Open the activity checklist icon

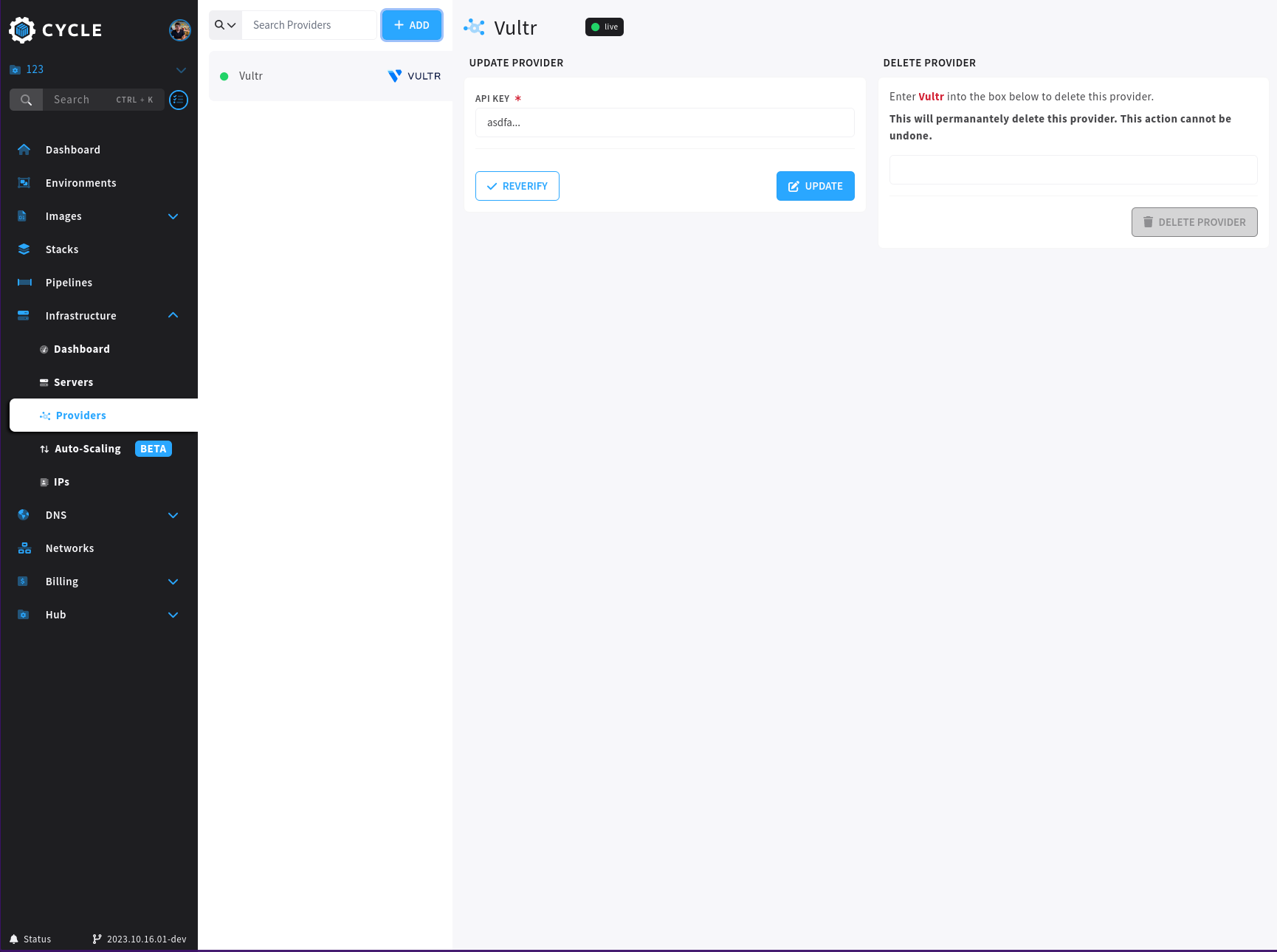pyautogui.click(x=179, y=100)
